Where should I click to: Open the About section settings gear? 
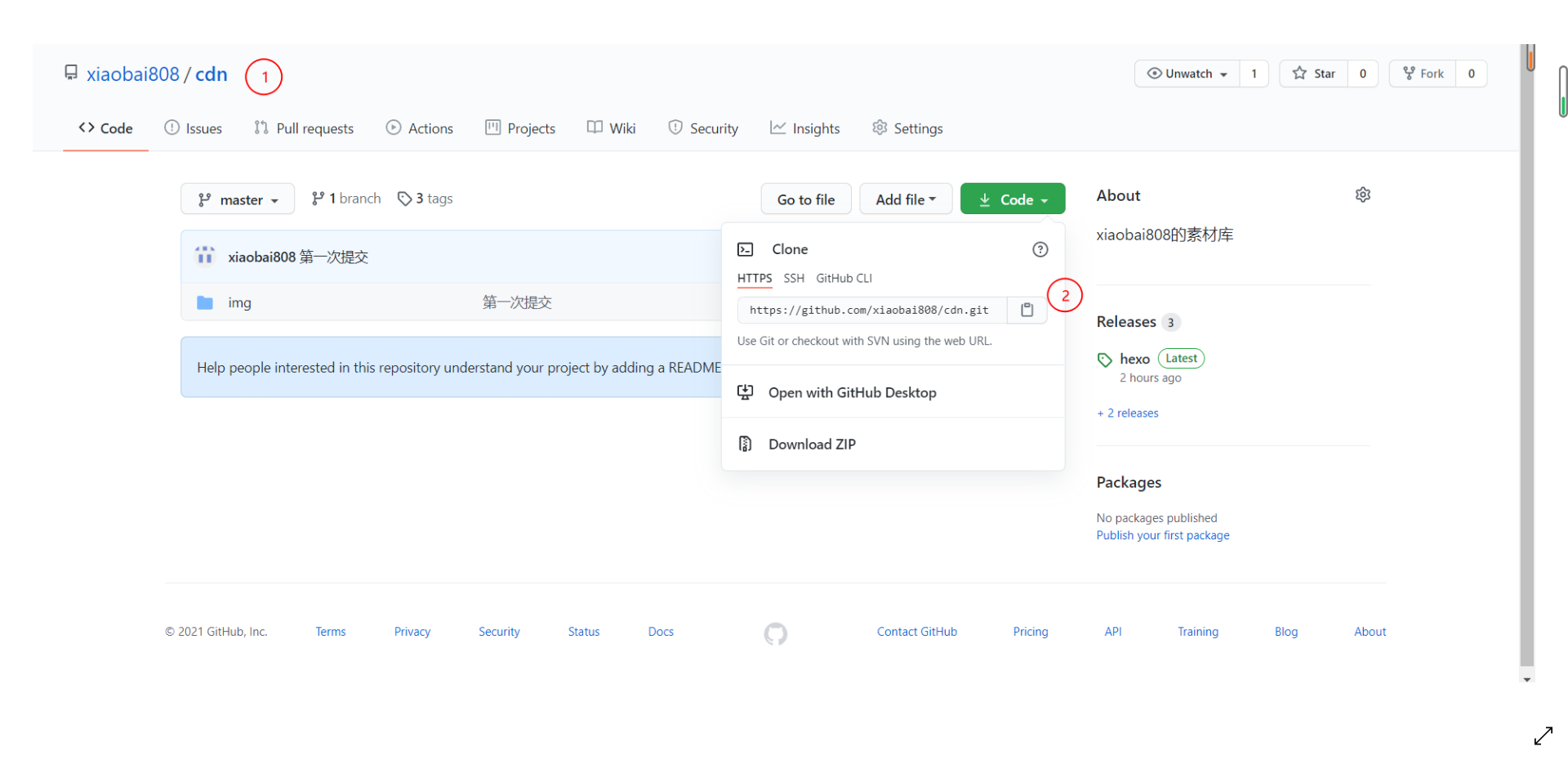click(1362, 194)
